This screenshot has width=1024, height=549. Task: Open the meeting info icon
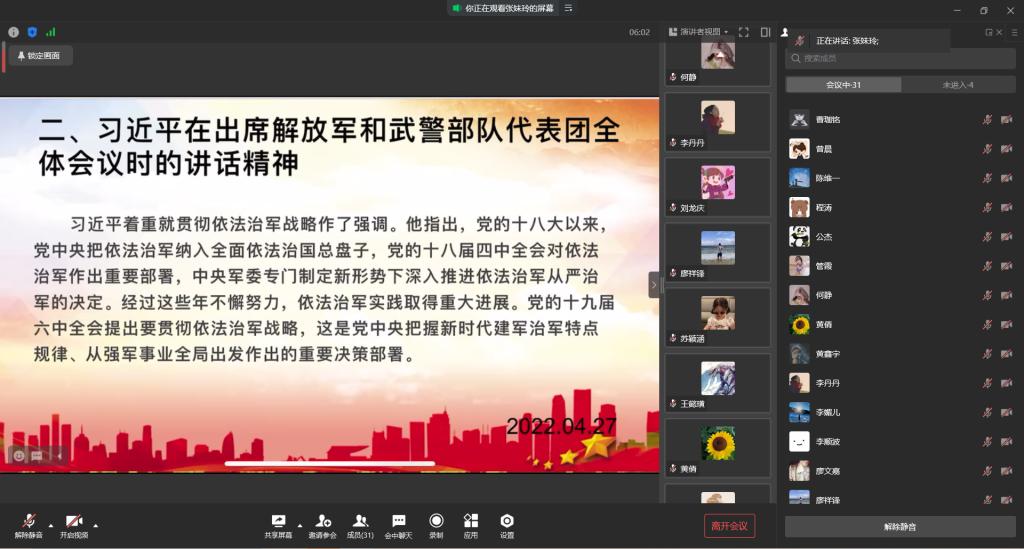pos(13,32)
